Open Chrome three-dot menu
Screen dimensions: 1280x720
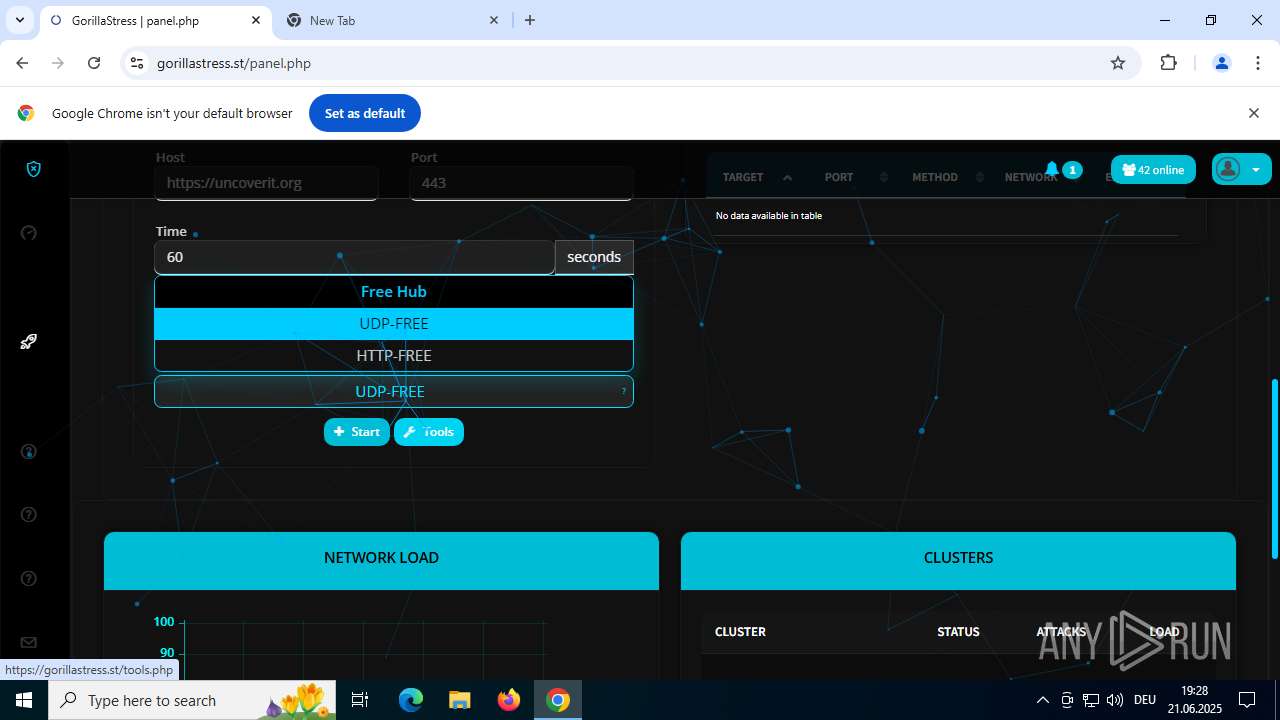(x=1258, y=63)
